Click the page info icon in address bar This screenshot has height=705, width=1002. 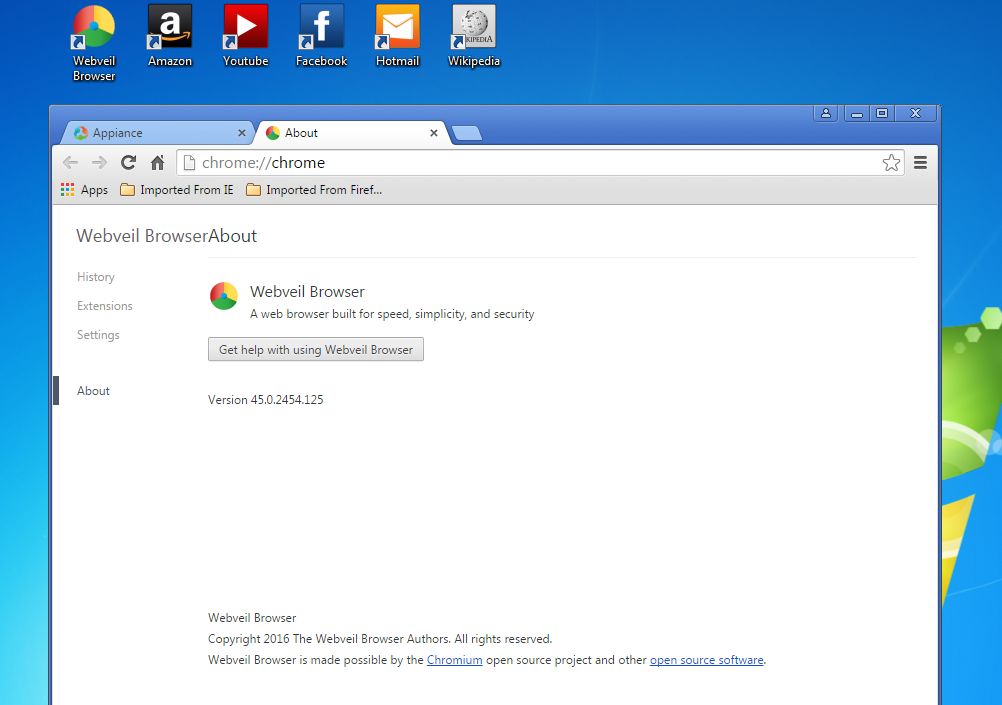tap(189, 162)
